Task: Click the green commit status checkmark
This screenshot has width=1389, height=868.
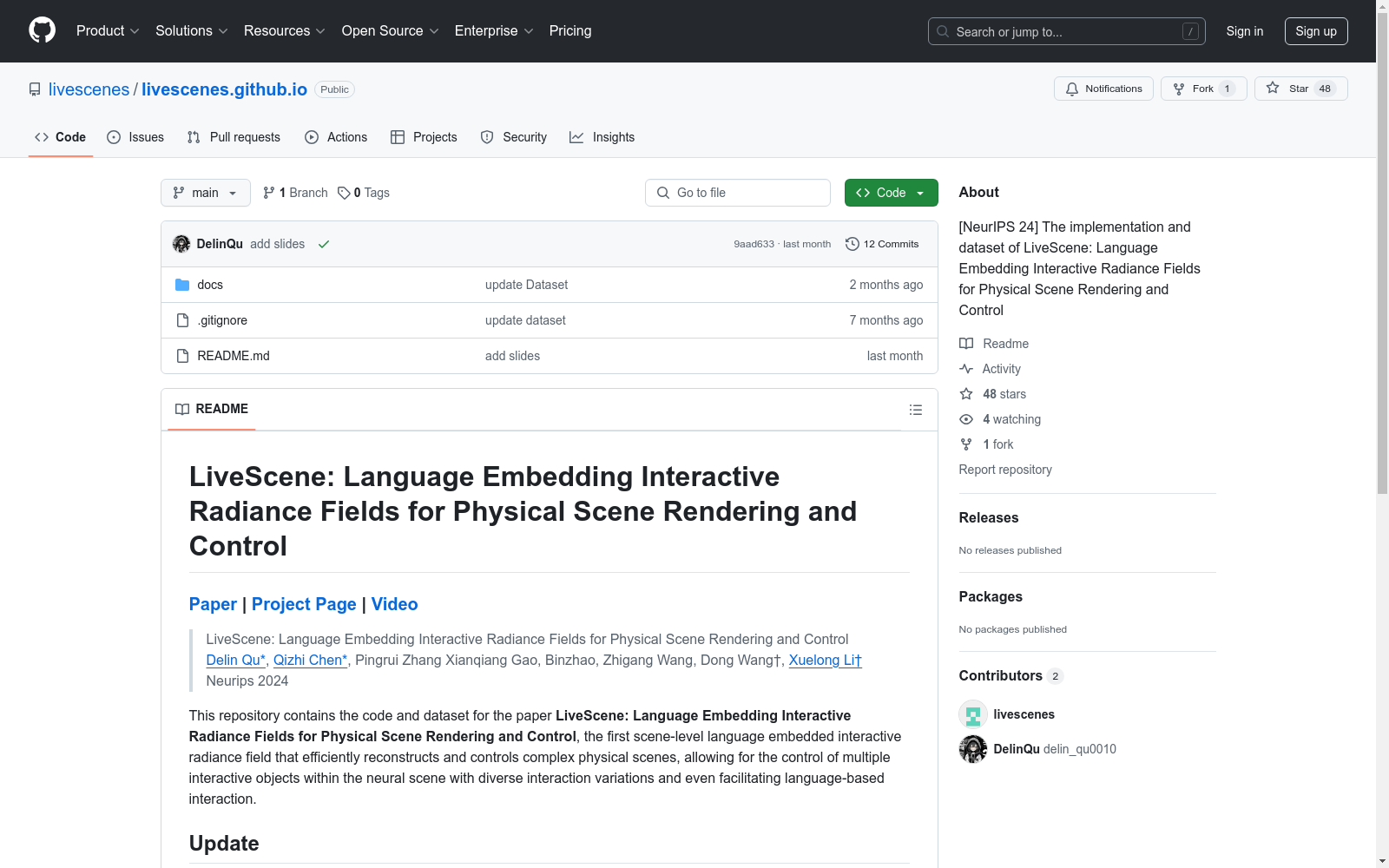Action: point(324,244)
